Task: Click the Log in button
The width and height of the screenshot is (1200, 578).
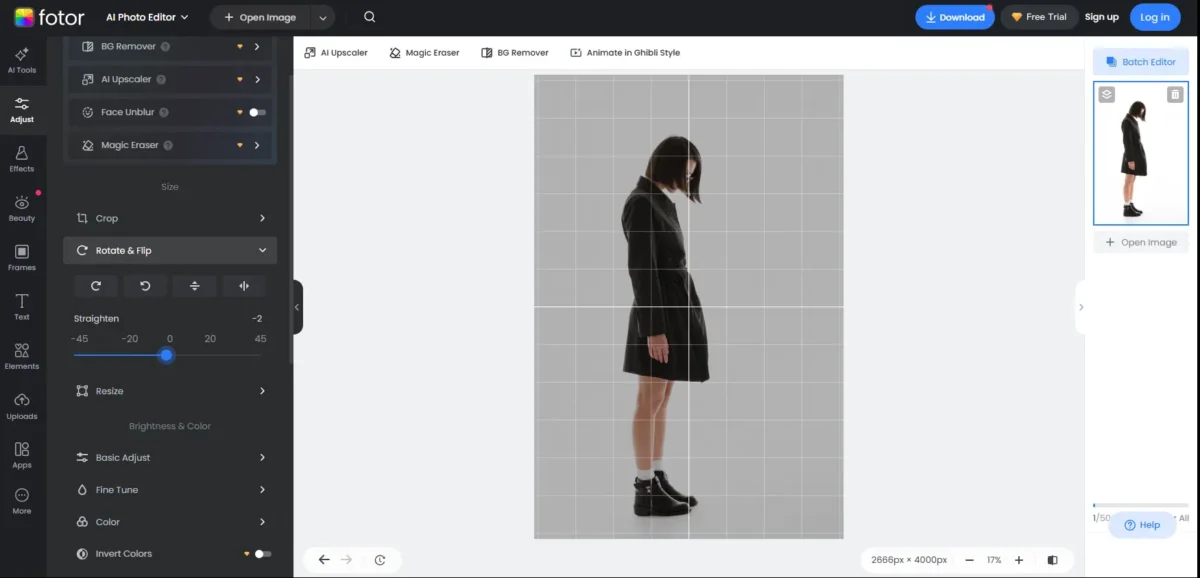Action: 1155,17
